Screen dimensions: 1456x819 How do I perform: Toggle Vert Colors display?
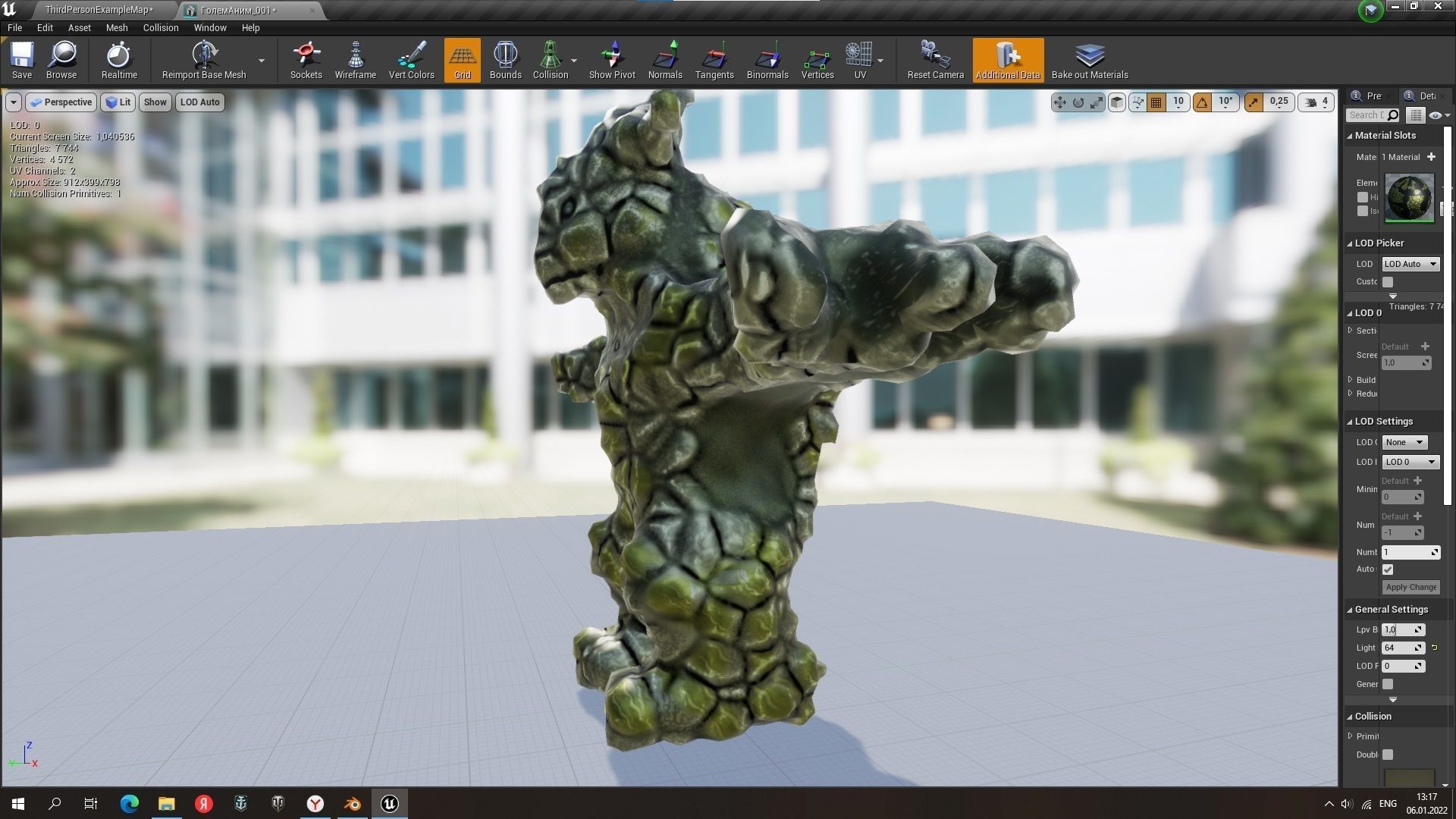(412, 60)
